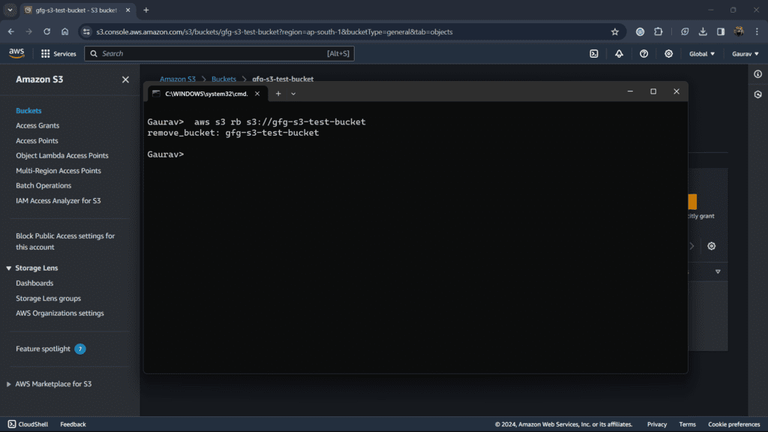768x432 pixels.
Task: Select the gfg-s3-test-bucket browser tab
Action: (77, 10)
